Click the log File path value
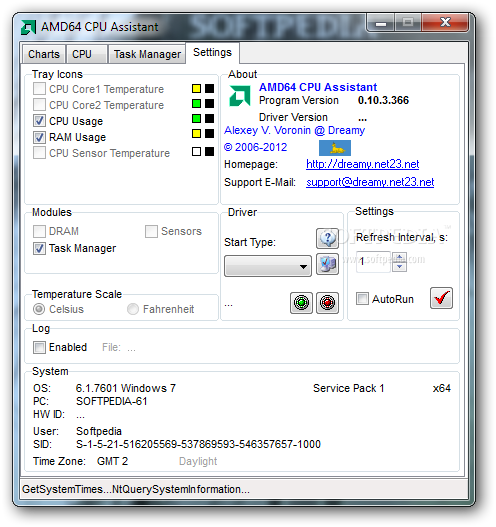 click(x=131, y=348)
